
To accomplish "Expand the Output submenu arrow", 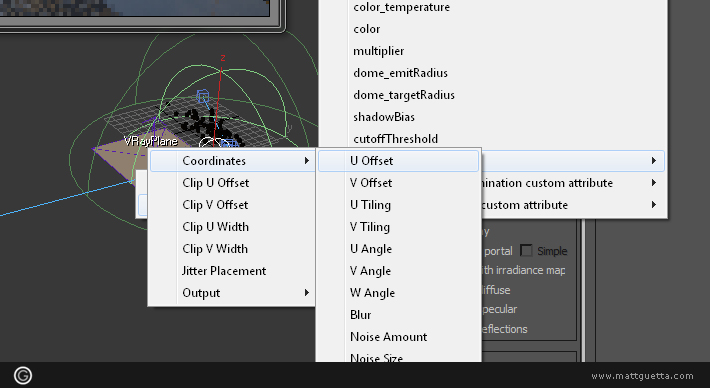I will point(307,293).
